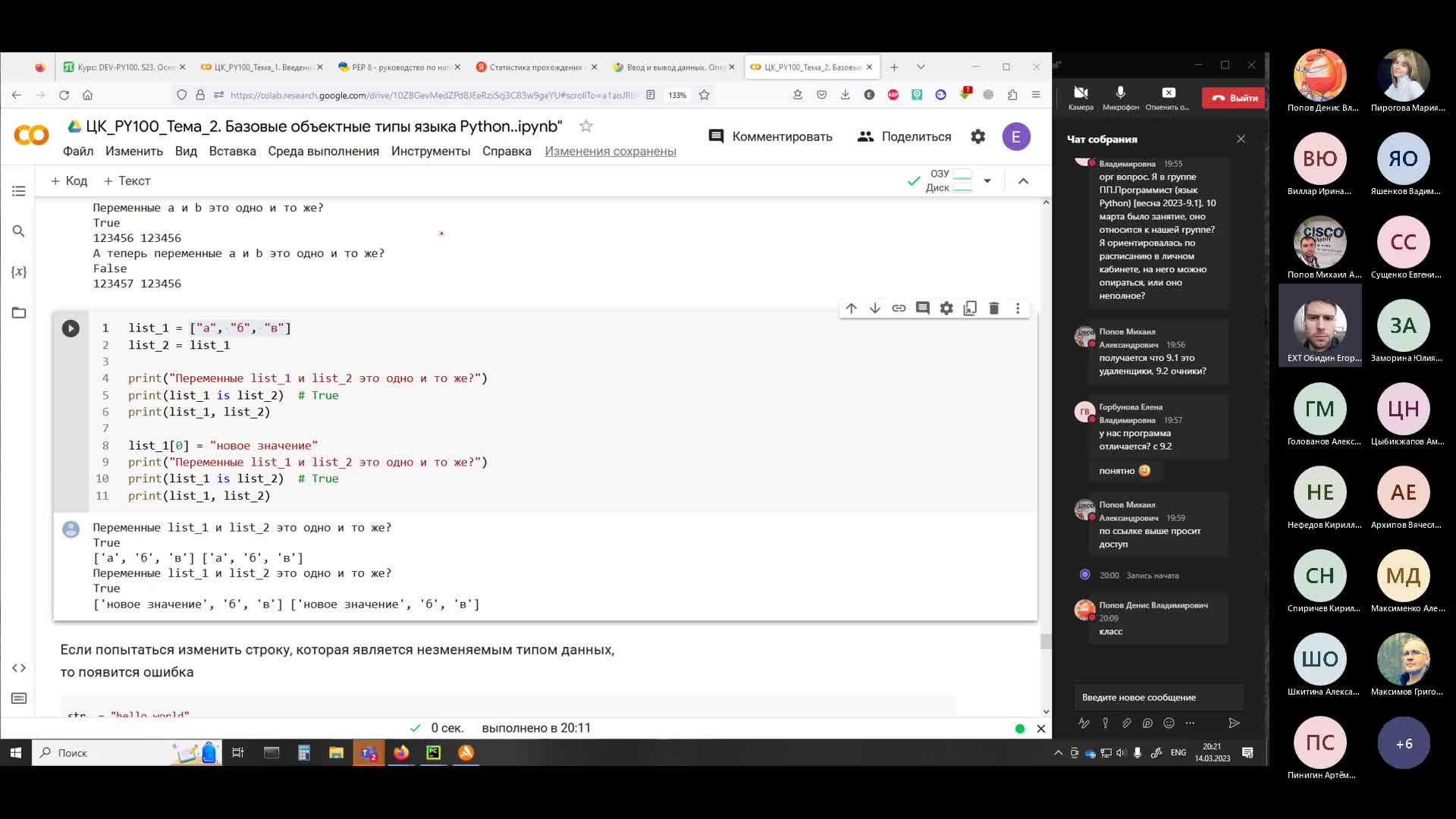The height and width of the screenshot is (819, 1456).
Task: Send the chat message arrow icon
Action: pos(1234,723)
